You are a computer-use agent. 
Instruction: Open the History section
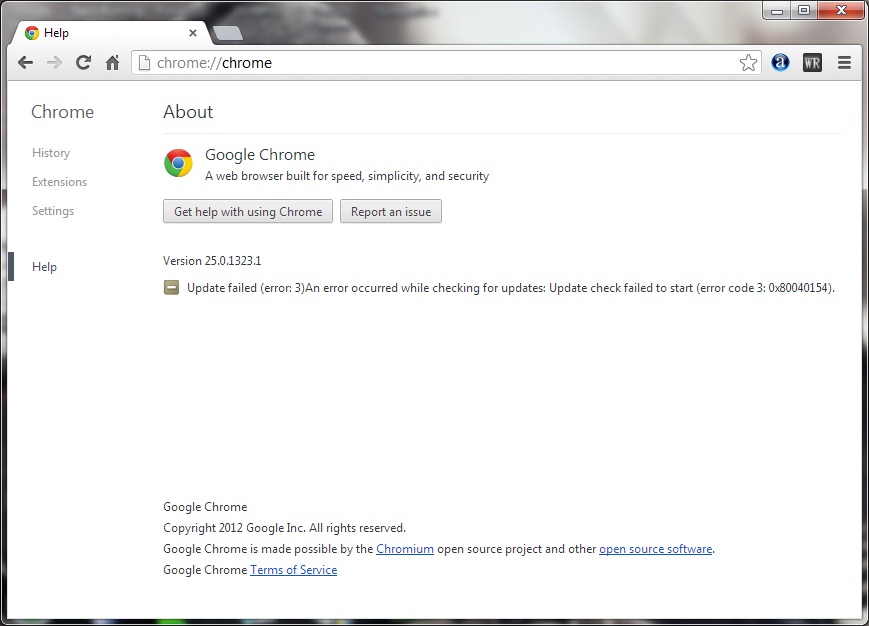pos(51,153)
